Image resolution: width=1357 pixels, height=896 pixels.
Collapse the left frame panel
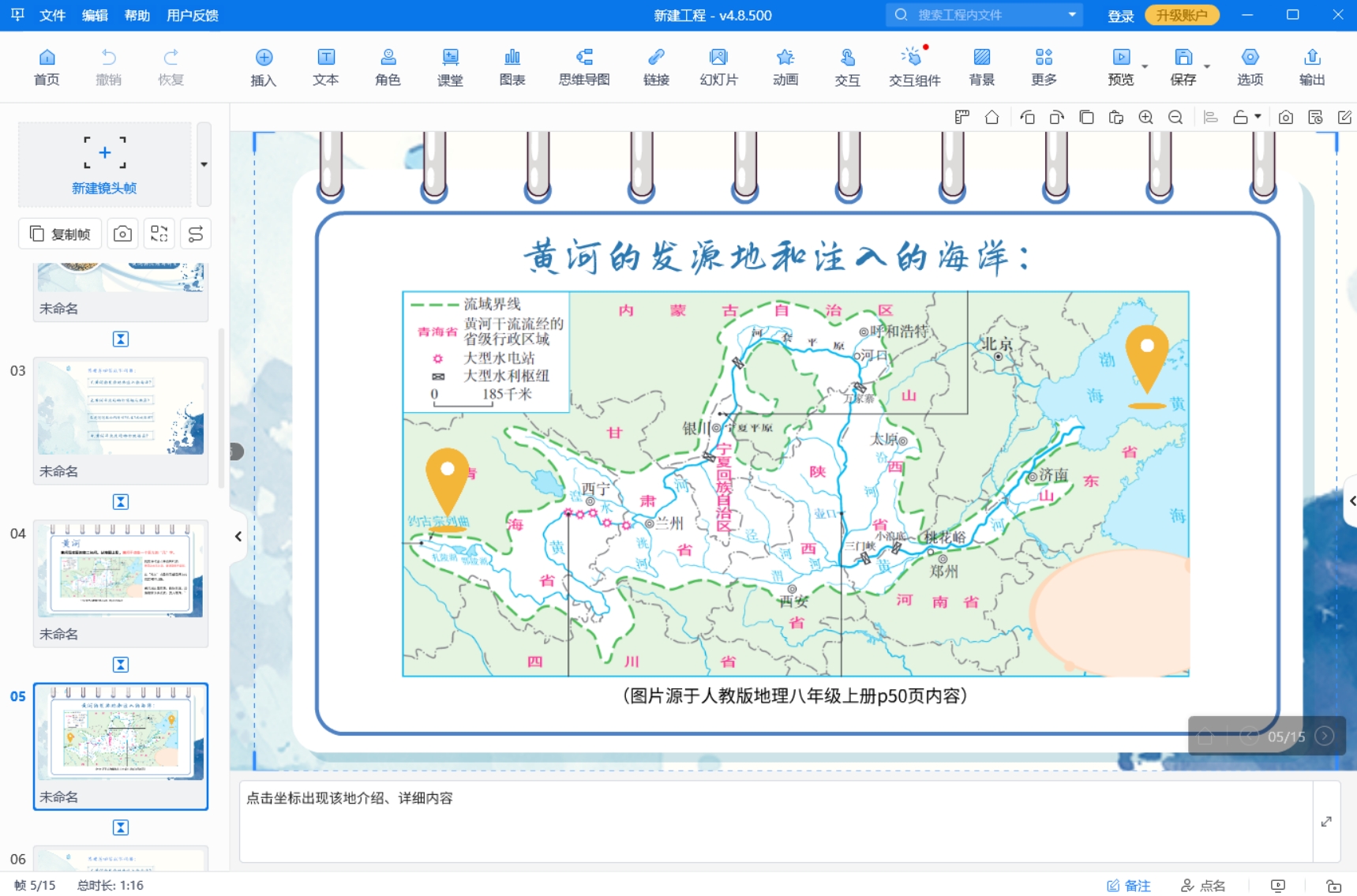(238, 536)
